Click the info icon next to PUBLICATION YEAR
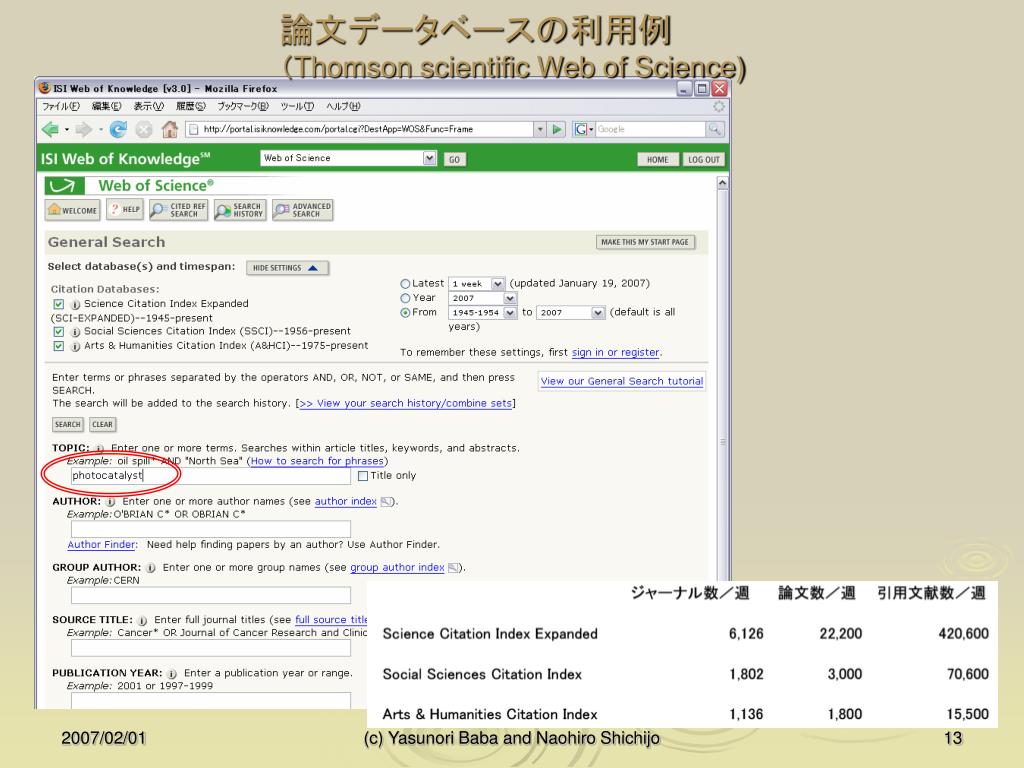 point(172,674)
